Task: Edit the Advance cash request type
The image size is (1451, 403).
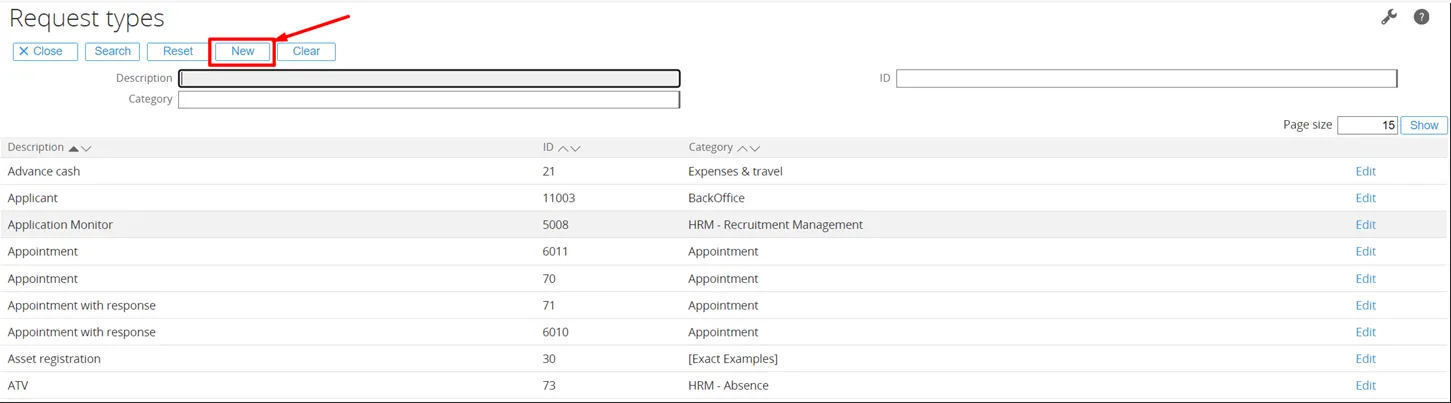Action: click(x=1365, y=171)
